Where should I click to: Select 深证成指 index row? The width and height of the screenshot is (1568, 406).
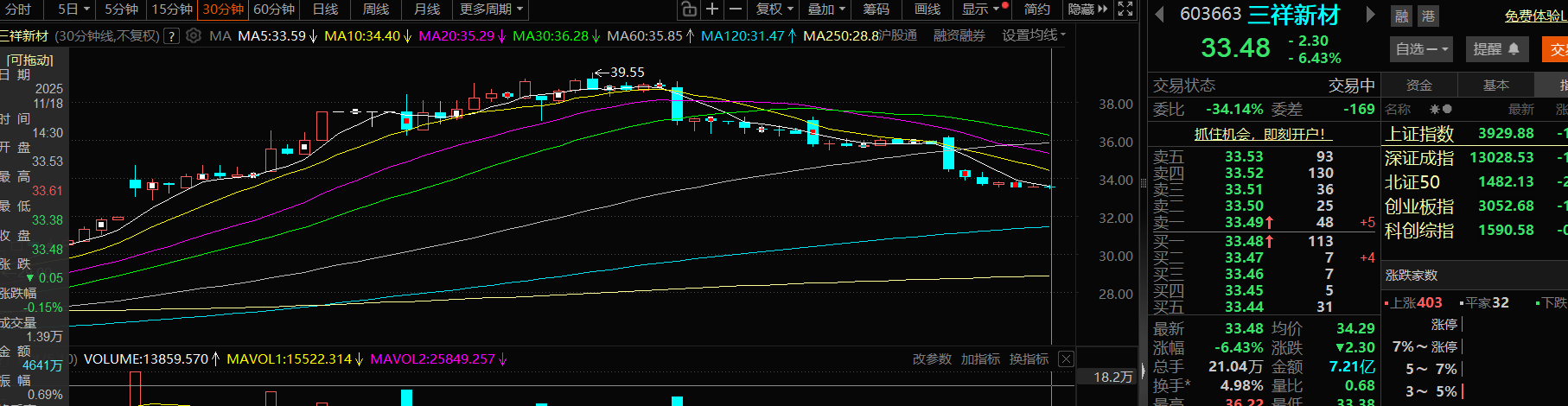[x=1475, y=158]
